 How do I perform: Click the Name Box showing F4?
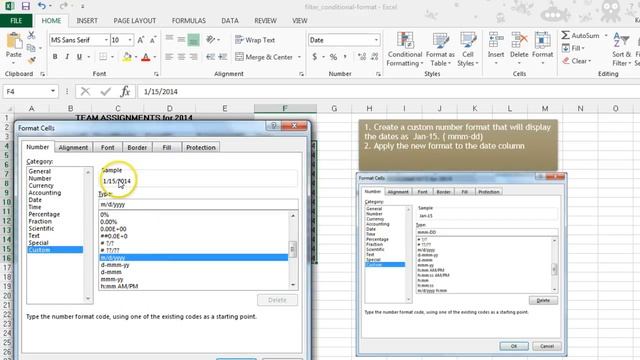pyautogui.click(x=26, y=91)
